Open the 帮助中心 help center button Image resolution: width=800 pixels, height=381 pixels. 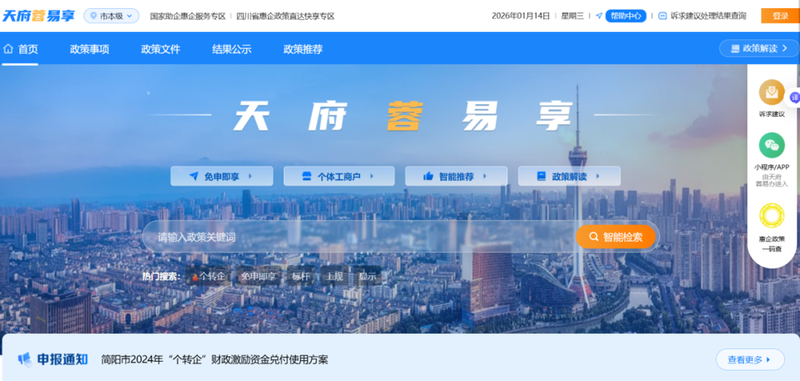pyautogui.click(x=626, y=16)
